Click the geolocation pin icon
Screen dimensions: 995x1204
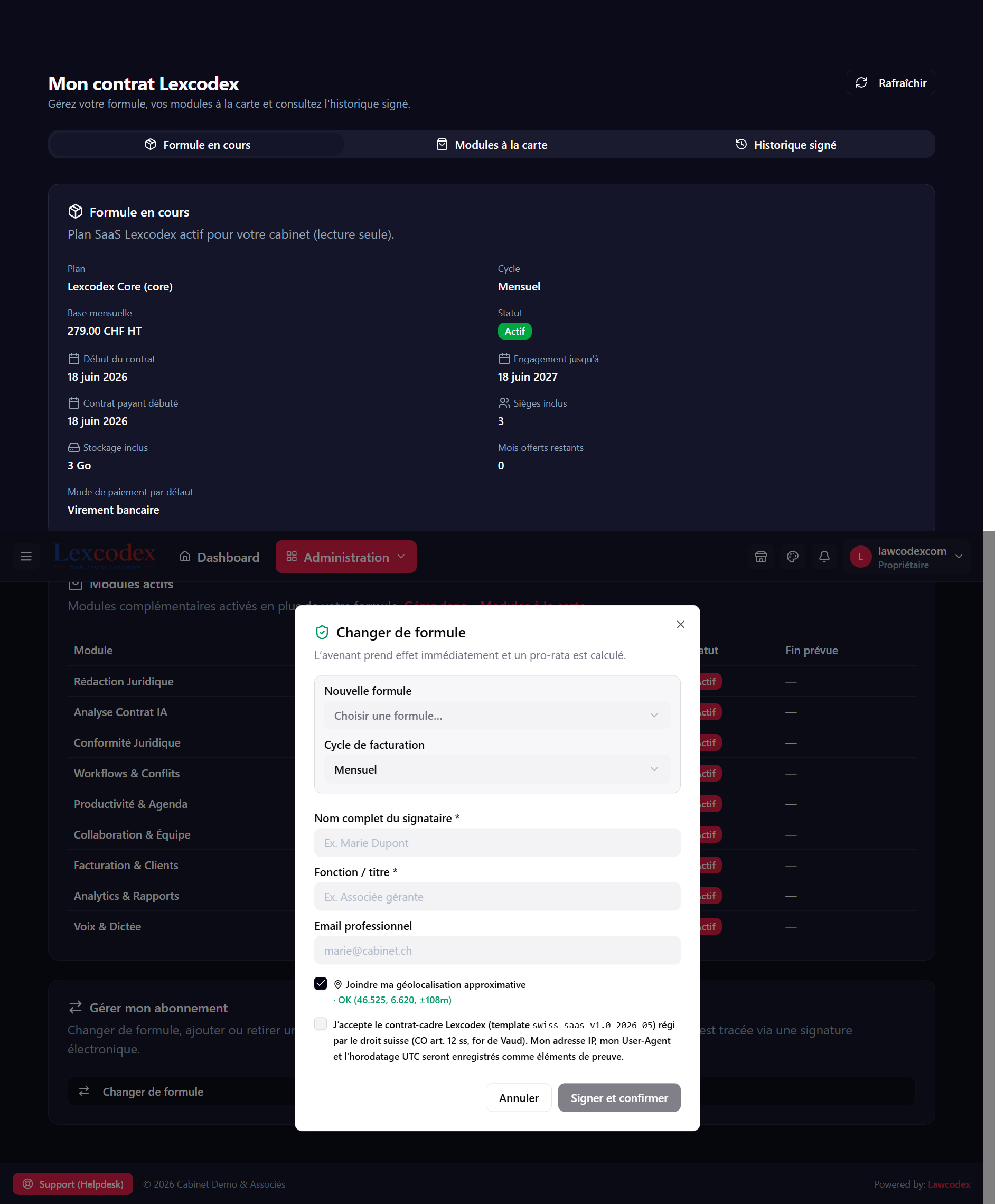[x=338, y=984]
